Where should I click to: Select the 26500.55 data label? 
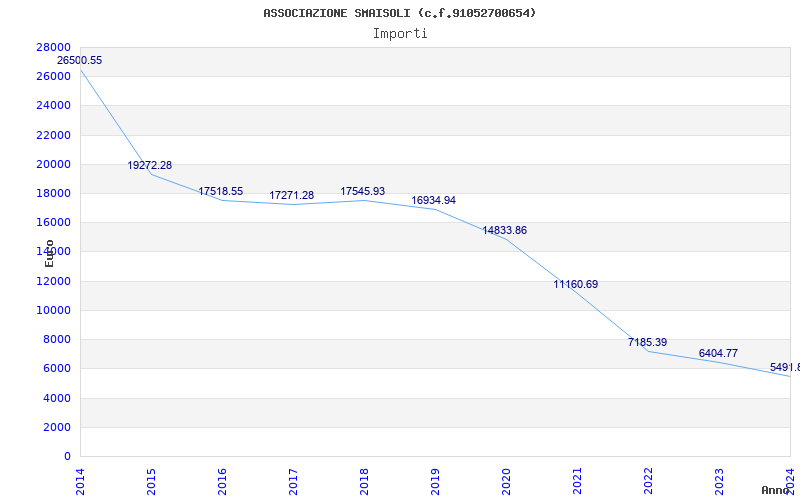coord(79,60)
